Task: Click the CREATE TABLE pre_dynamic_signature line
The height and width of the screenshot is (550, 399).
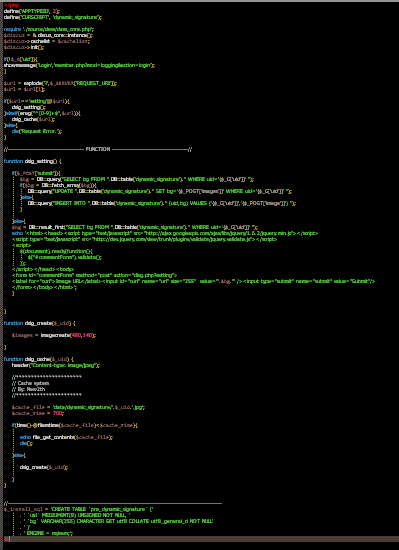Action: [x=79, y=509]
